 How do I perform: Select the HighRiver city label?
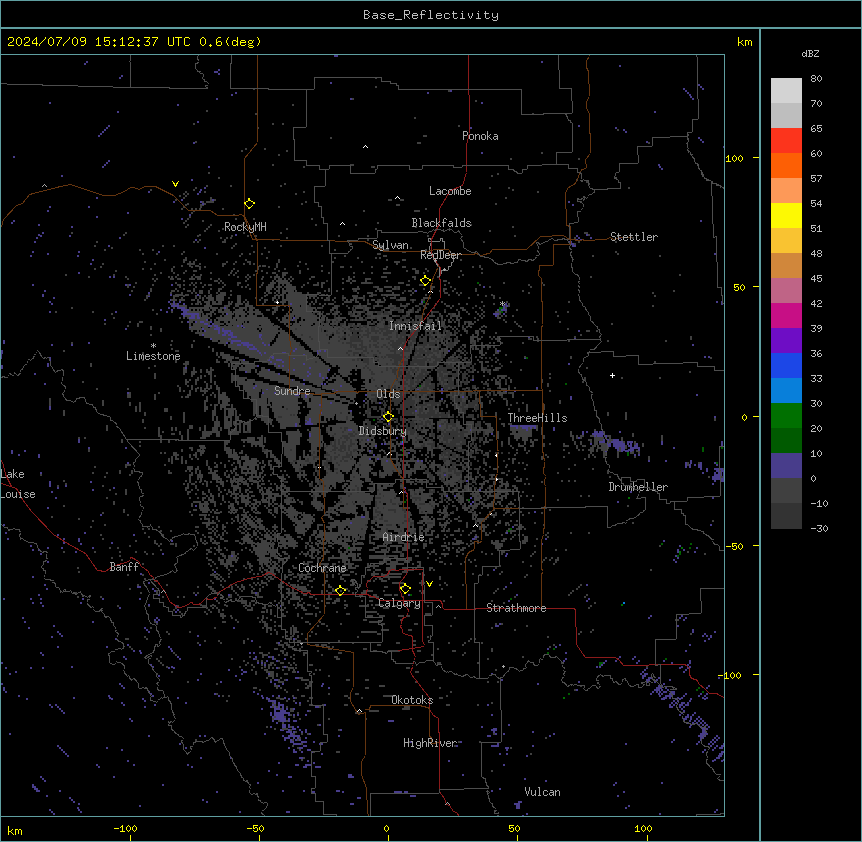(430, 743)
